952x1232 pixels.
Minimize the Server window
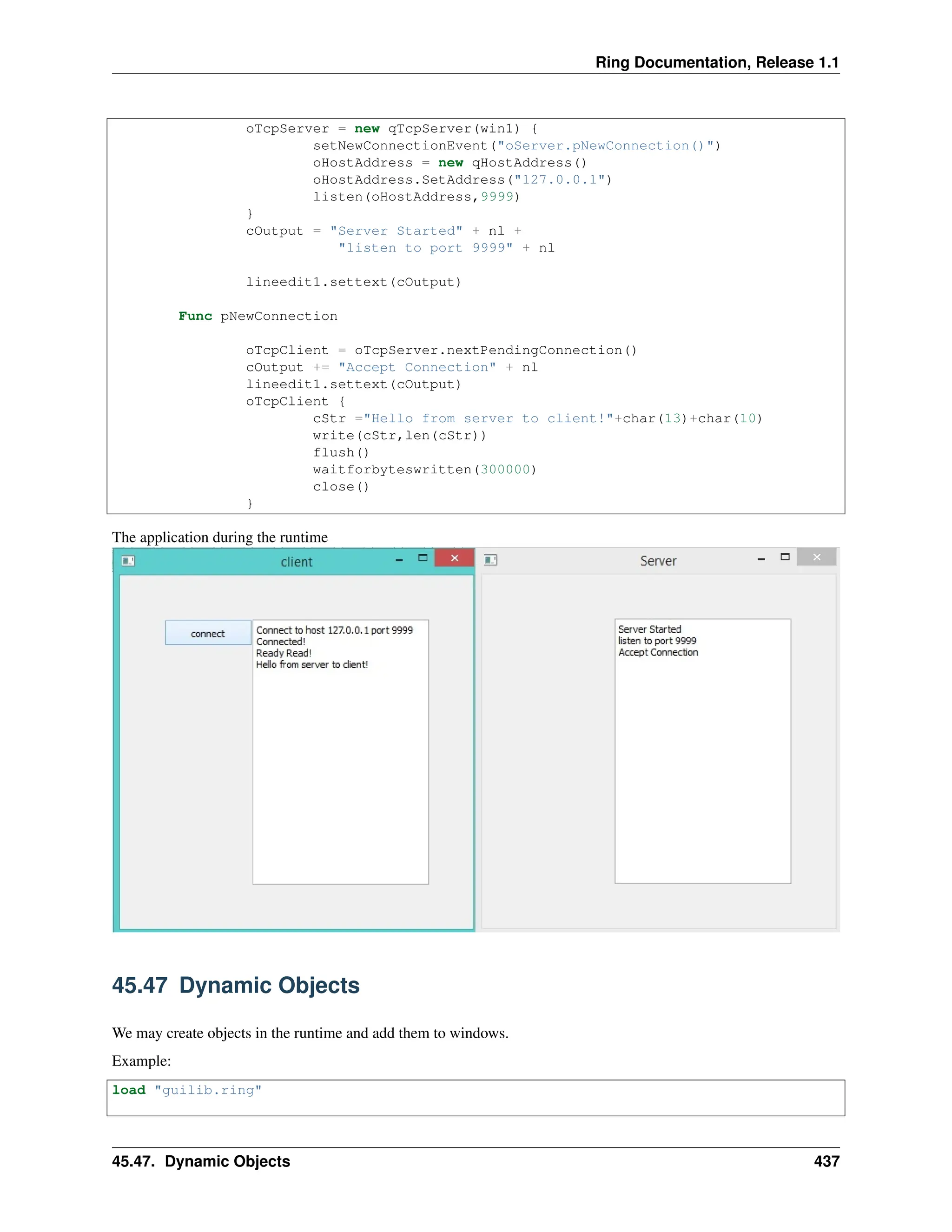click(x=761, y=558)
